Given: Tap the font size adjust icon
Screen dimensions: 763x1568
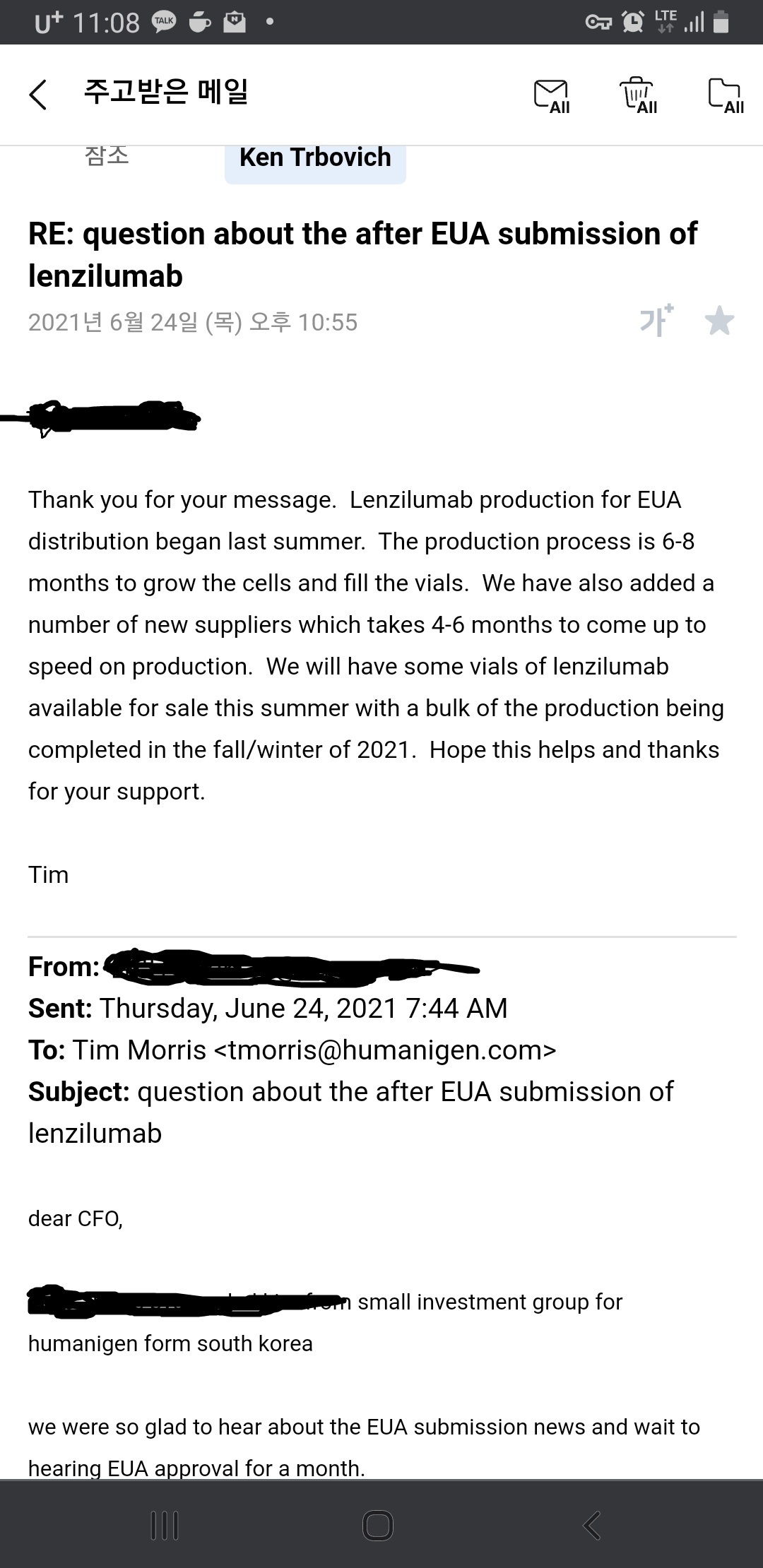Looking at the screenshot, I should tap(656, 321).
